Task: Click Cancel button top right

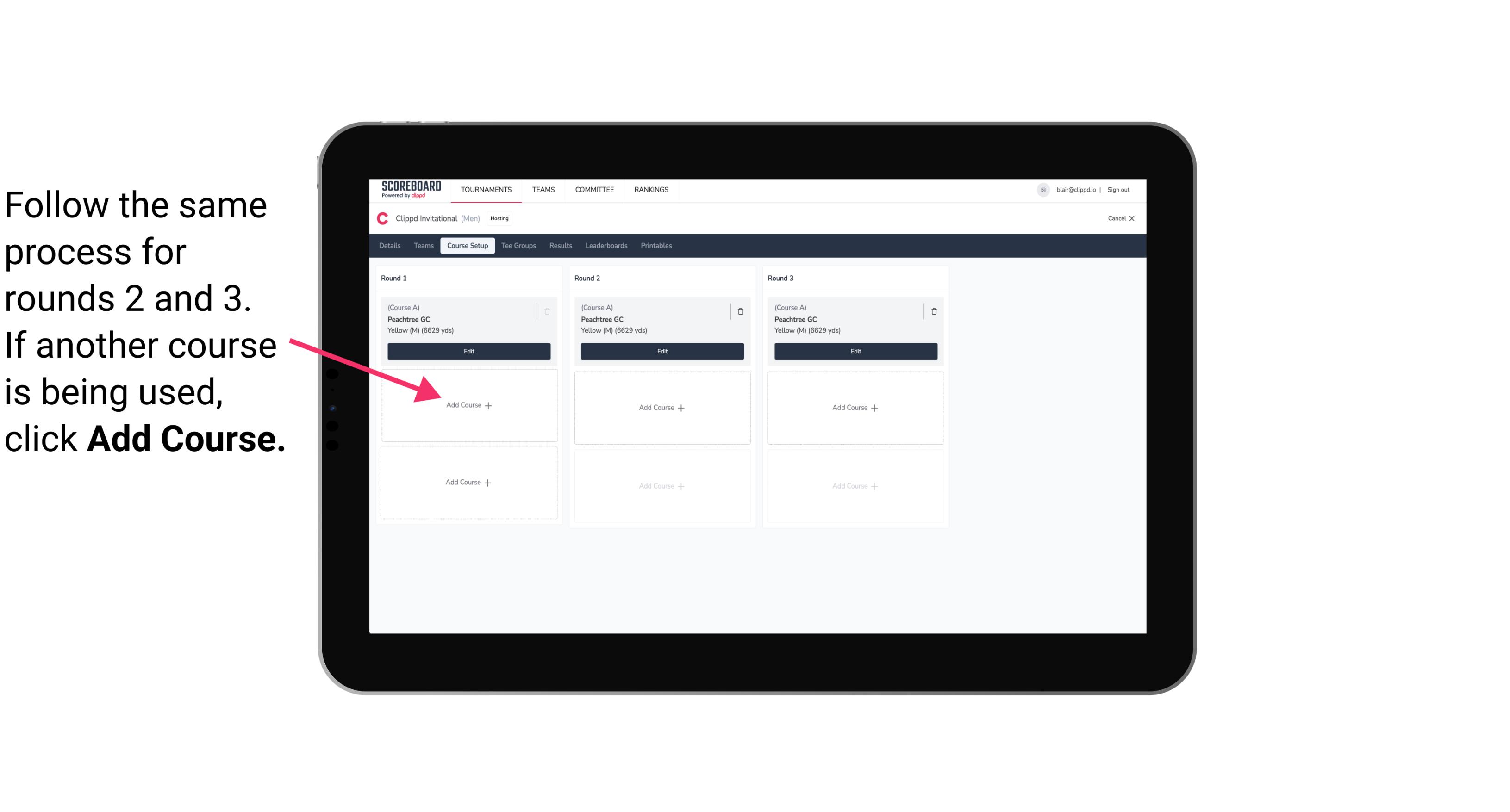Action: tap(1118, 219)
